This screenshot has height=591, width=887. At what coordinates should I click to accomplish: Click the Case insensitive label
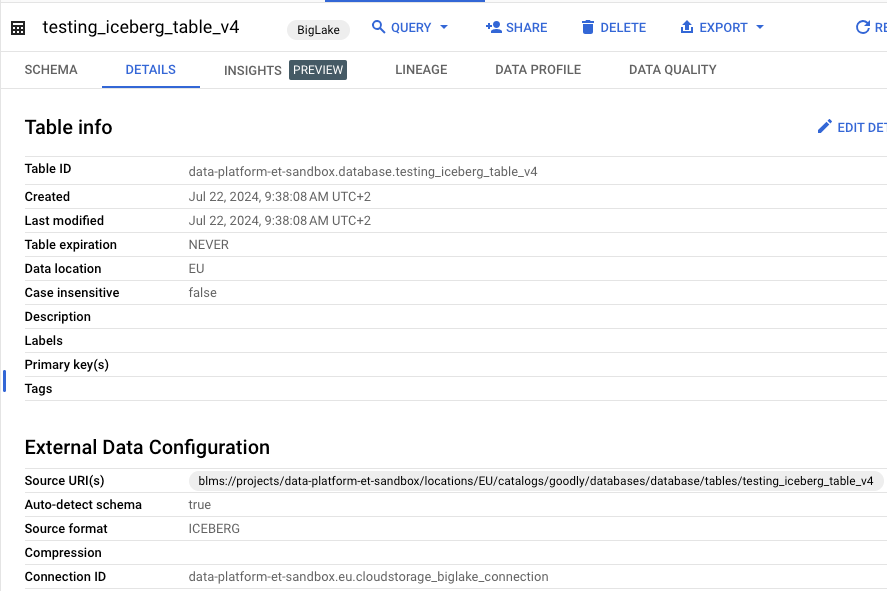72,292
